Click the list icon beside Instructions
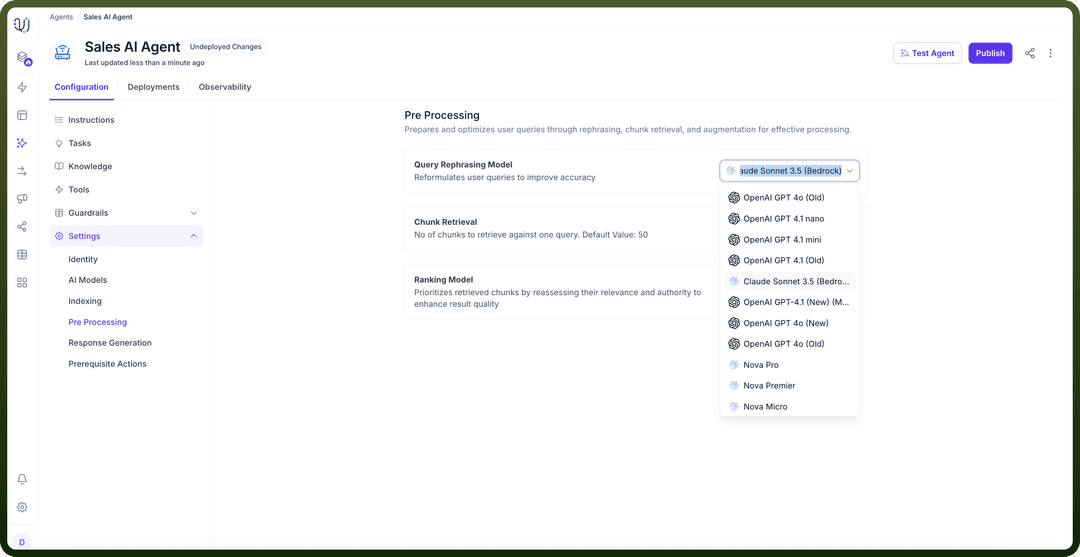 [x=59, y=120]
